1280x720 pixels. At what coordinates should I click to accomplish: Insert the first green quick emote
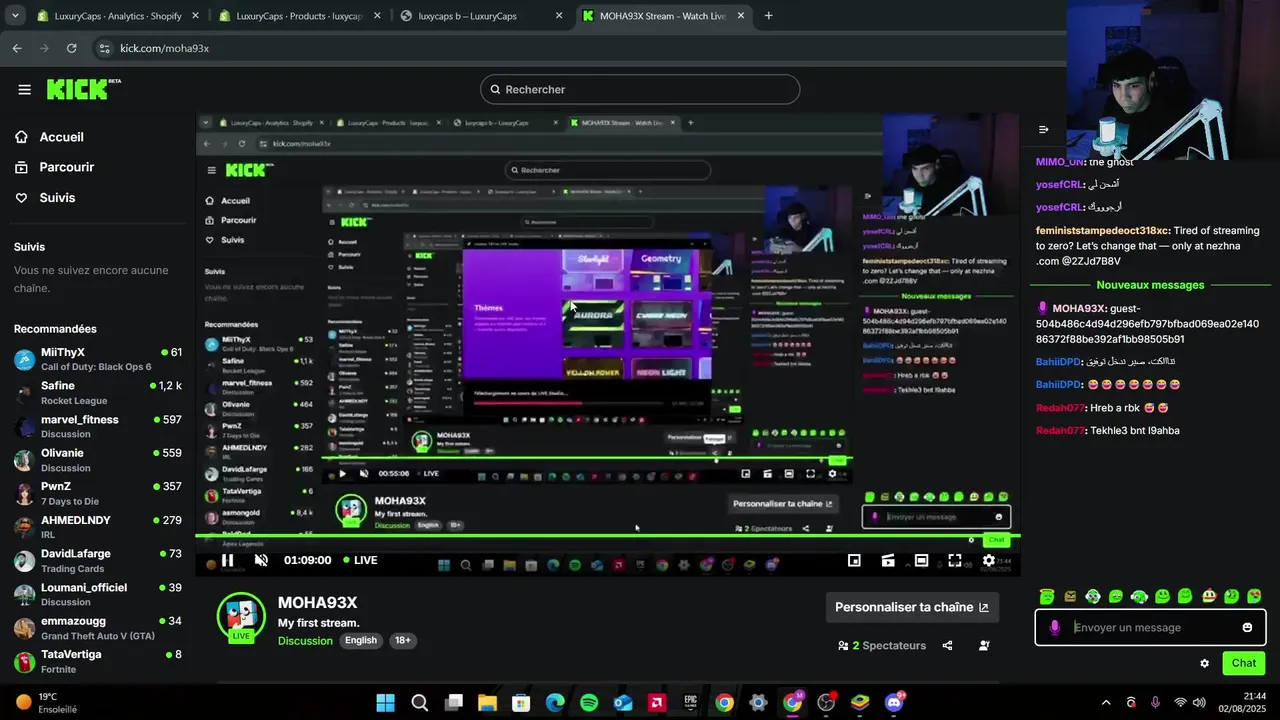[x=1047, y=597]
